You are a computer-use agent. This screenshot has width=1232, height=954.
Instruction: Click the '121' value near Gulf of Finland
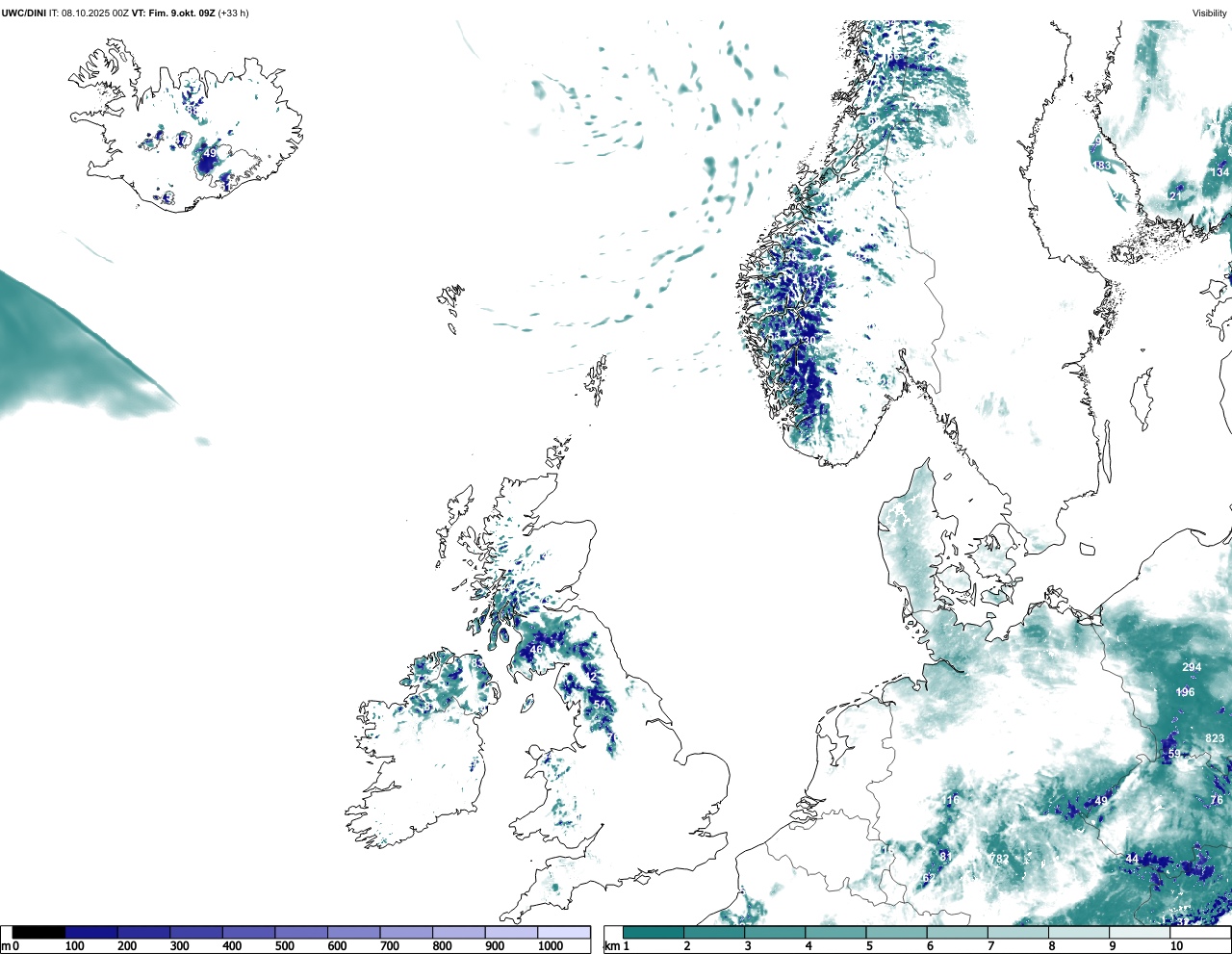point(1172,196)
